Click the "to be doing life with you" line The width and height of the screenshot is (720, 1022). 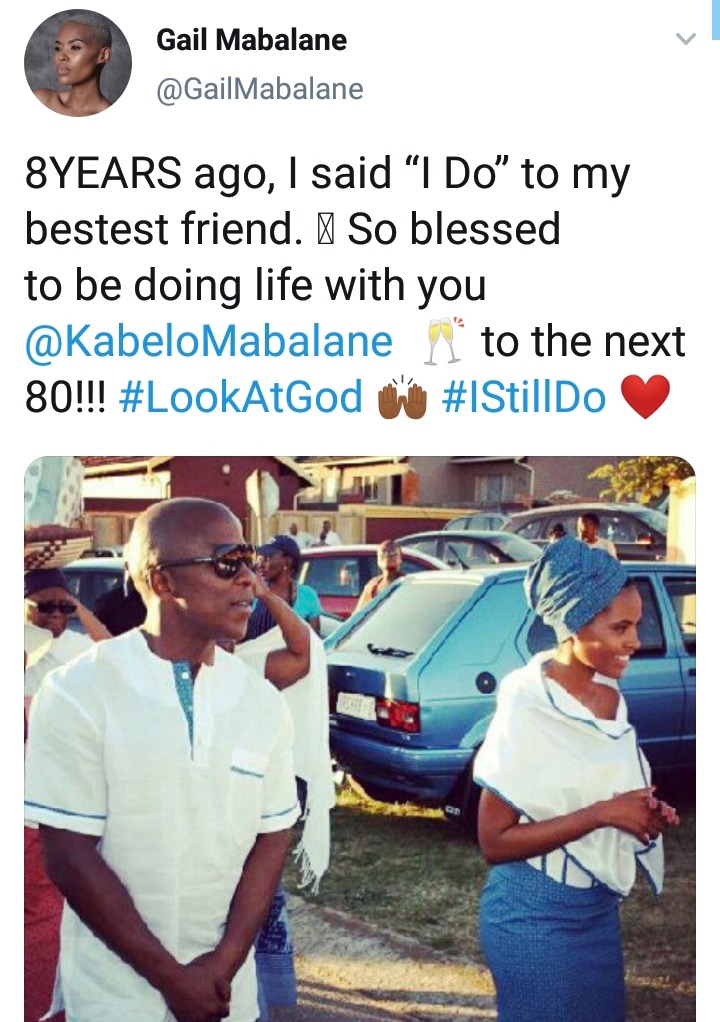click(x=255, y=286)
